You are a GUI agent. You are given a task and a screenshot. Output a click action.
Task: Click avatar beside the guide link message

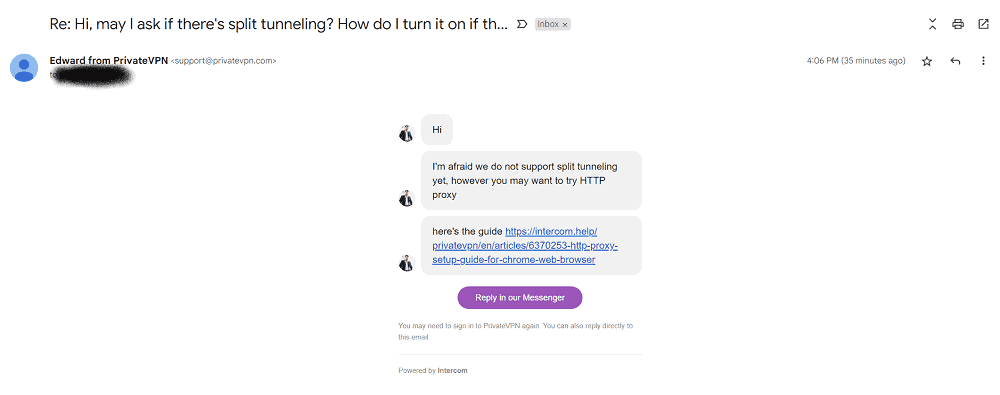click(406, 263)
